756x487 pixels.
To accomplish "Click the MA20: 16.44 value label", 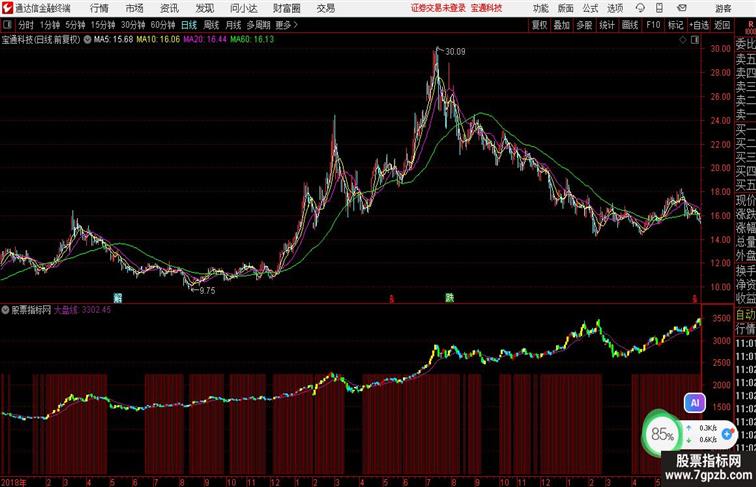I will tap(205, 40).
